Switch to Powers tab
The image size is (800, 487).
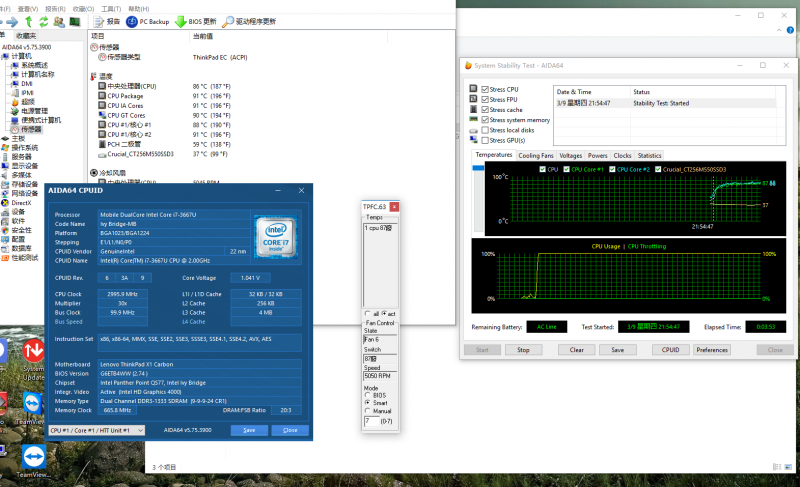(x=597, y=156)
